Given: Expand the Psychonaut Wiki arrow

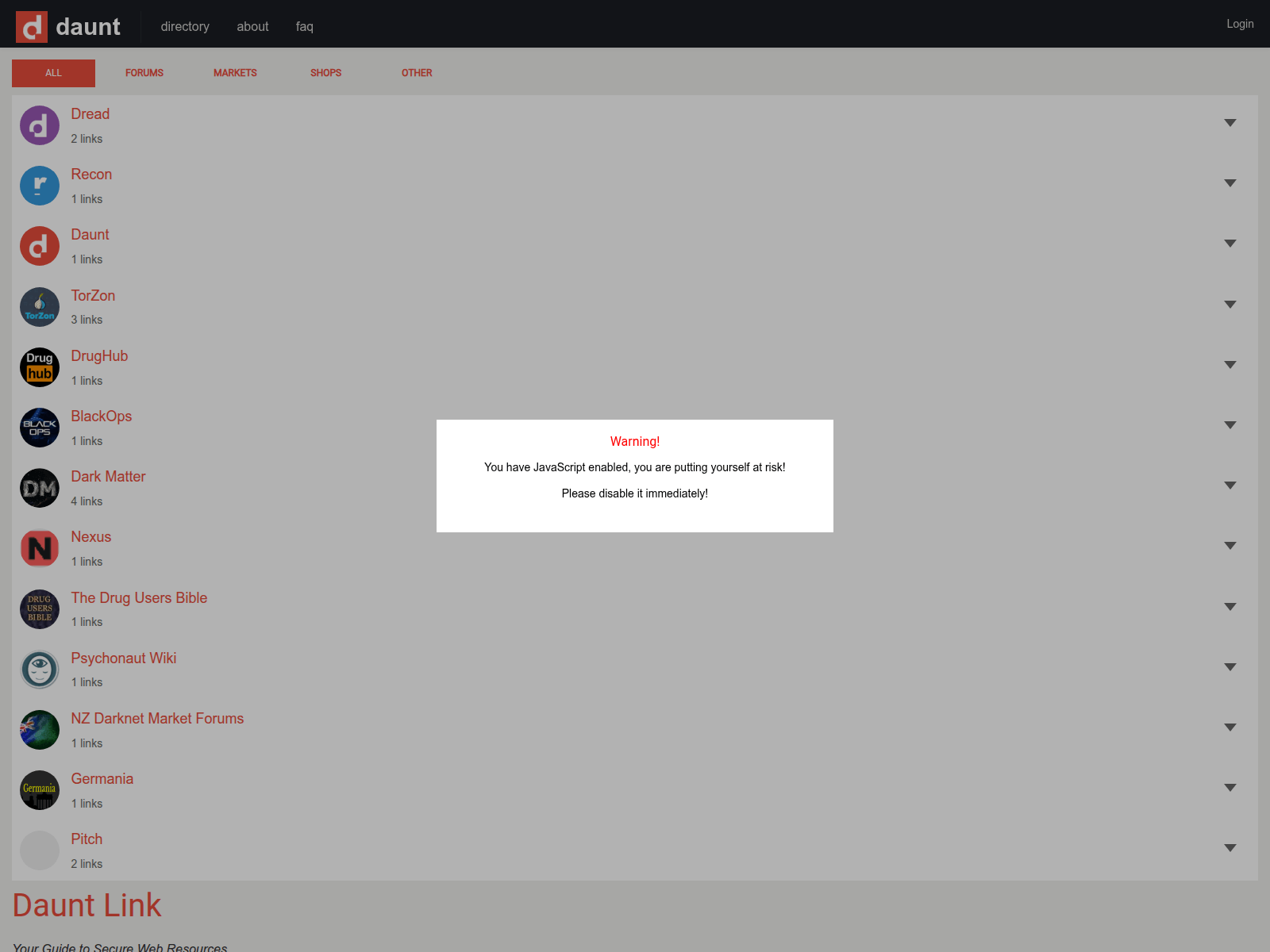Looking at the screenshot, I should click(1230, 667).
